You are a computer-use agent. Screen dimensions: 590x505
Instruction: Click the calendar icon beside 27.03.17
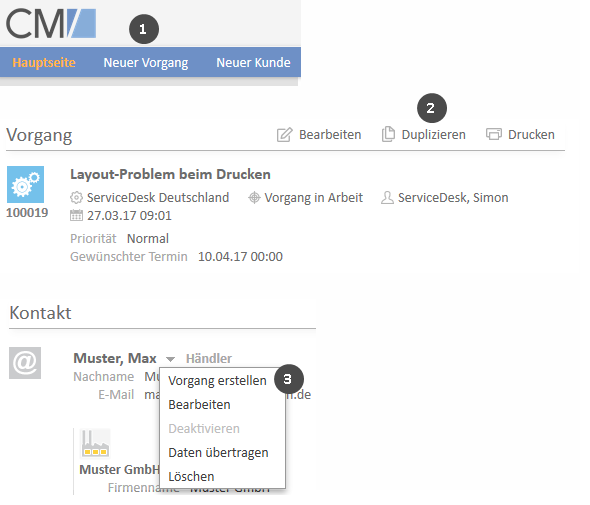(76, 216)
